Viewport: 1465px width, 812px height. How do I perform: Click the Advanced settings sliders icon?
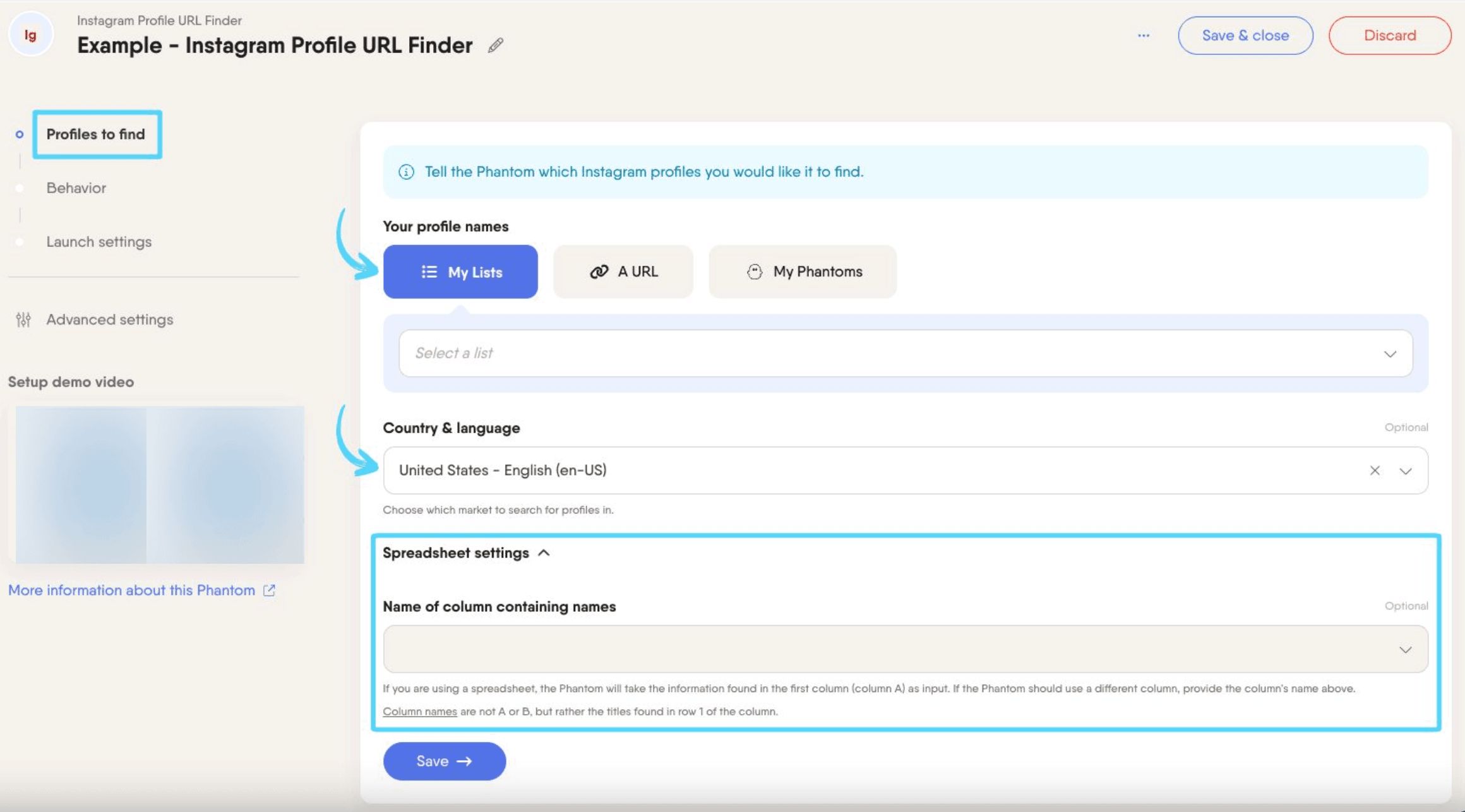(x=23, y=319)
